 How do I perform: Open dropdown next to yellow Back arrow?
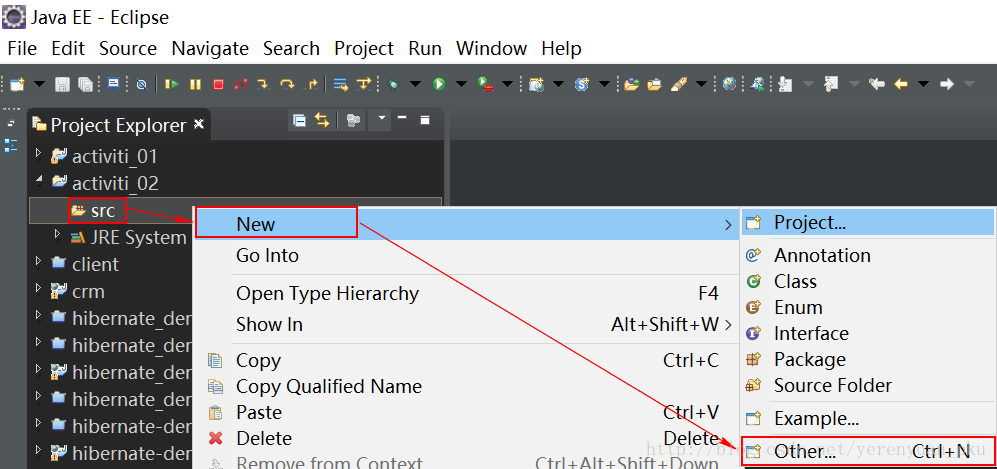[923, 84]
